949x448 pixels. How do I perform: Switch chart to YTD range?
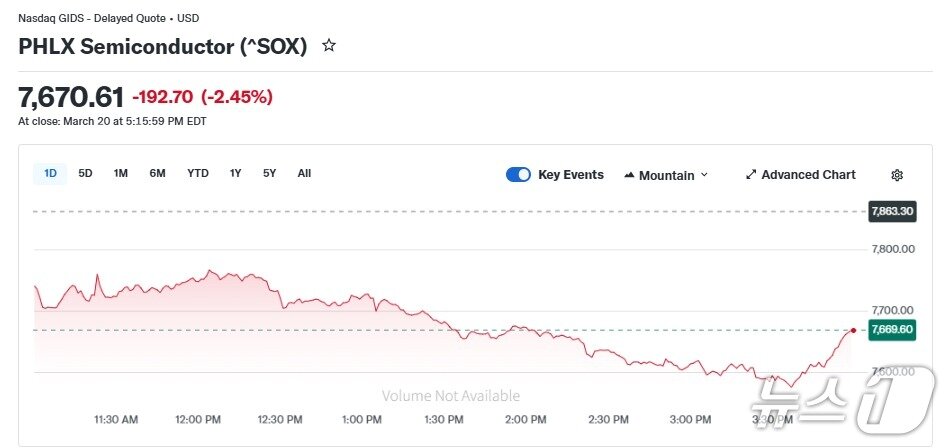(x=198, y=173)
